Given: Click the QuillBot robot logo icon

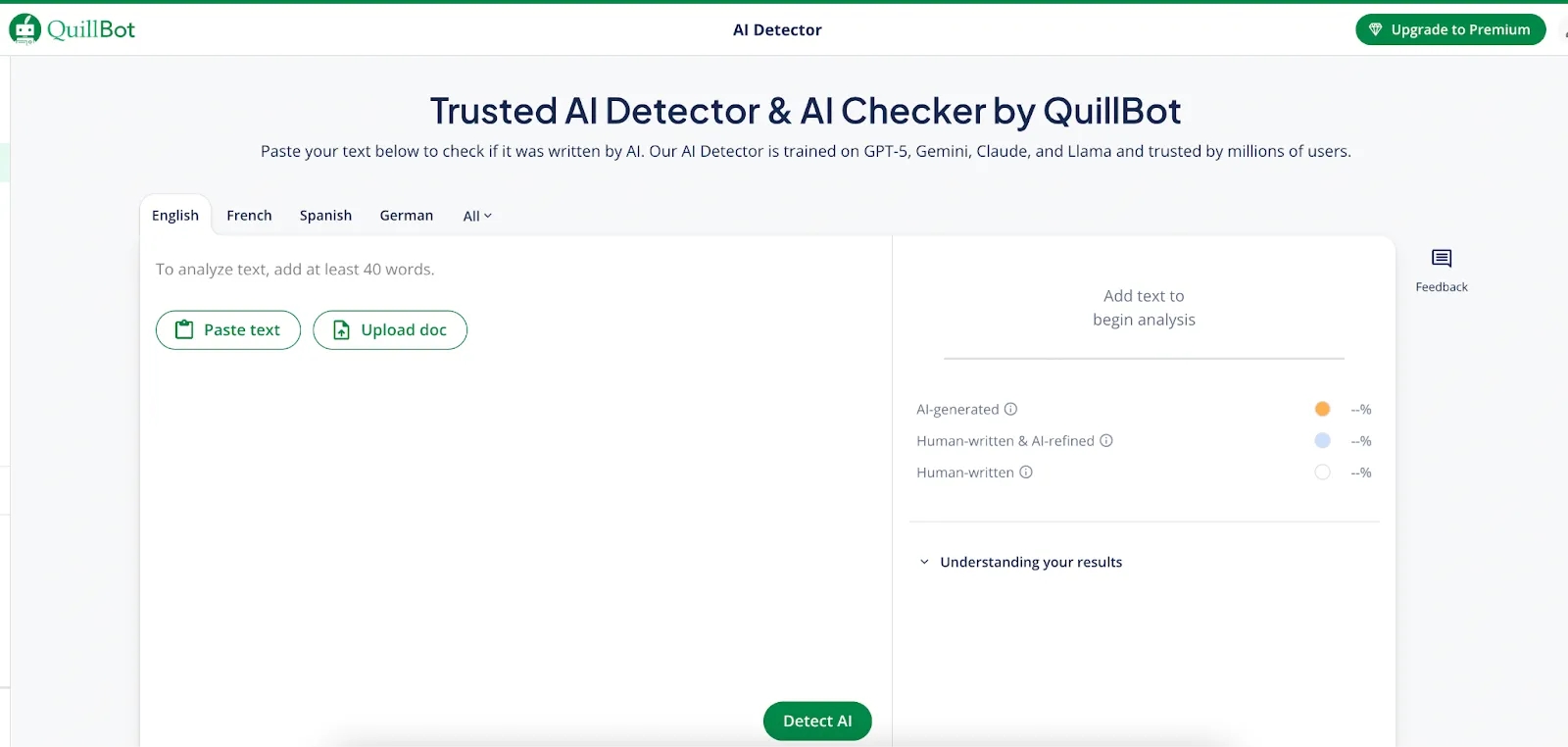Looking at the screenshot, I should [24, 29].
